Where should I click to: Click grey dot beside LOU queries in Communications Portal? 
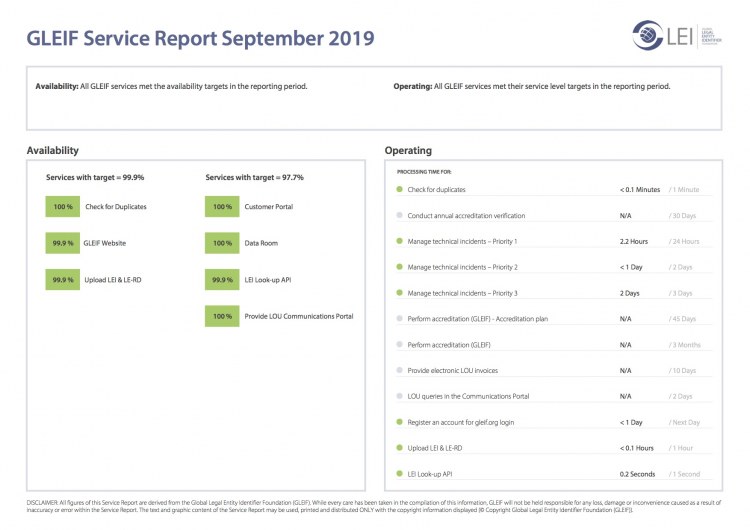tap(400, 396)
